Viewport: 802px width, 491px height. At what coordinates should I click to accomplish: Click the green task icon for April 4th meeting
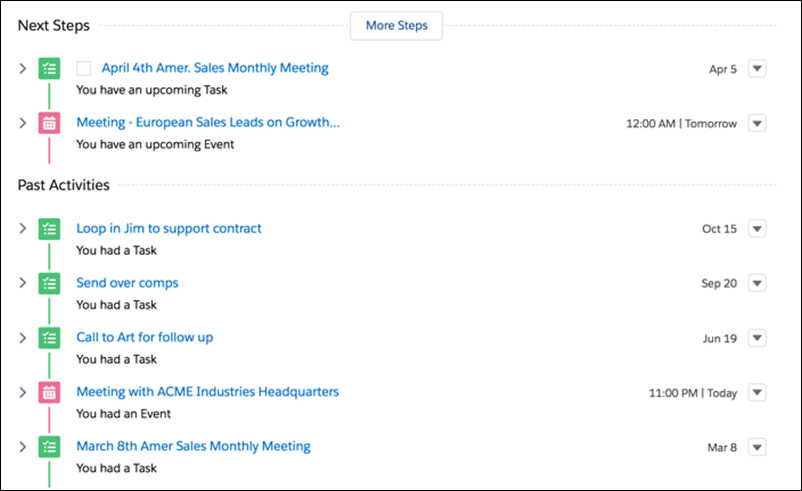49,69
